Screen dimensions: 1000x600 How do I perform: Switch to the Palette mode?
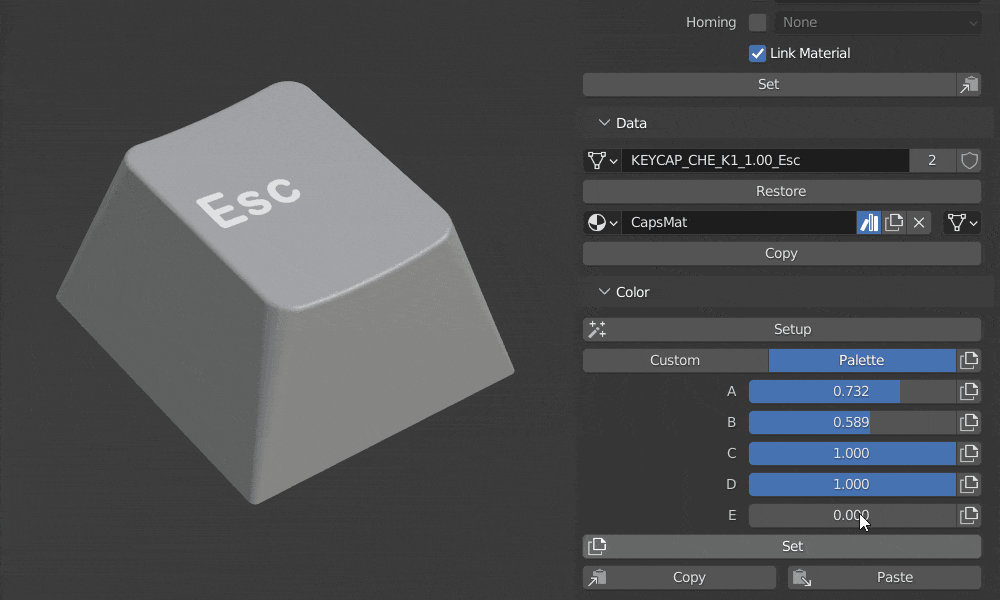pyautogui.click(x=861, y=360)
